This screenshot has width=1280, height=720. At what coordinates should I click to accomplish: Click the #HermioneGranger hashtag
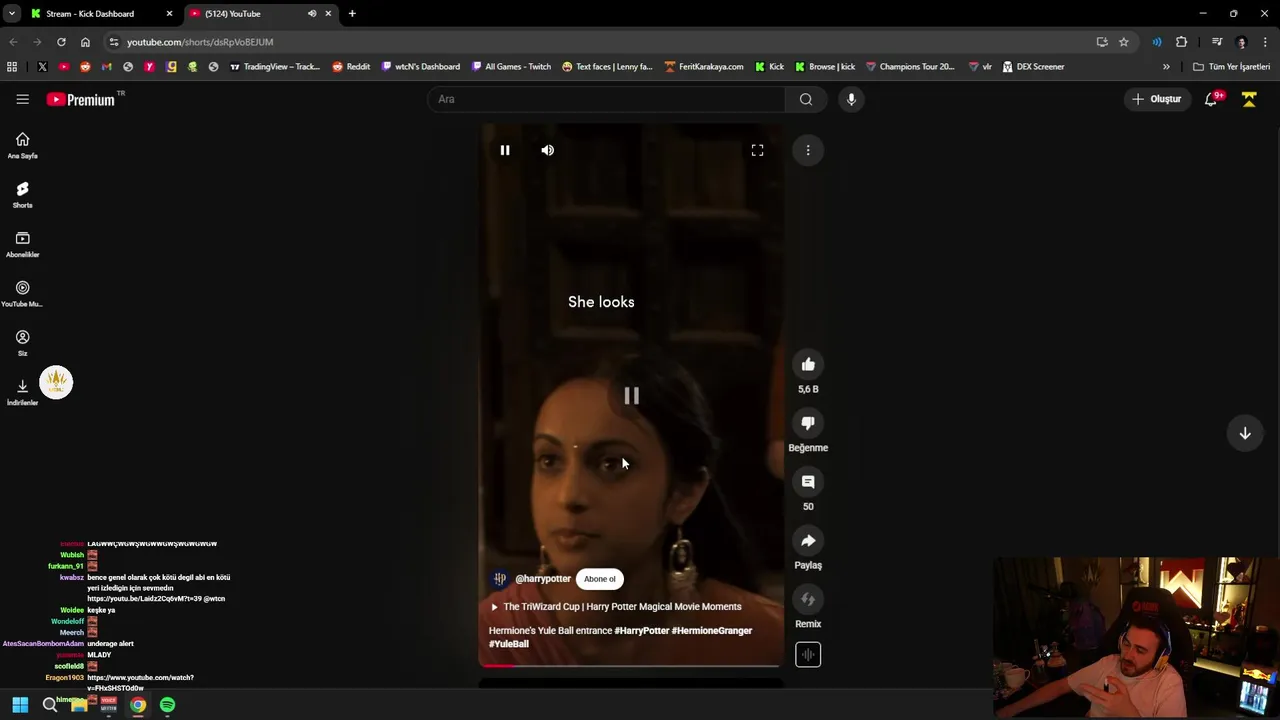click(712, 631)
